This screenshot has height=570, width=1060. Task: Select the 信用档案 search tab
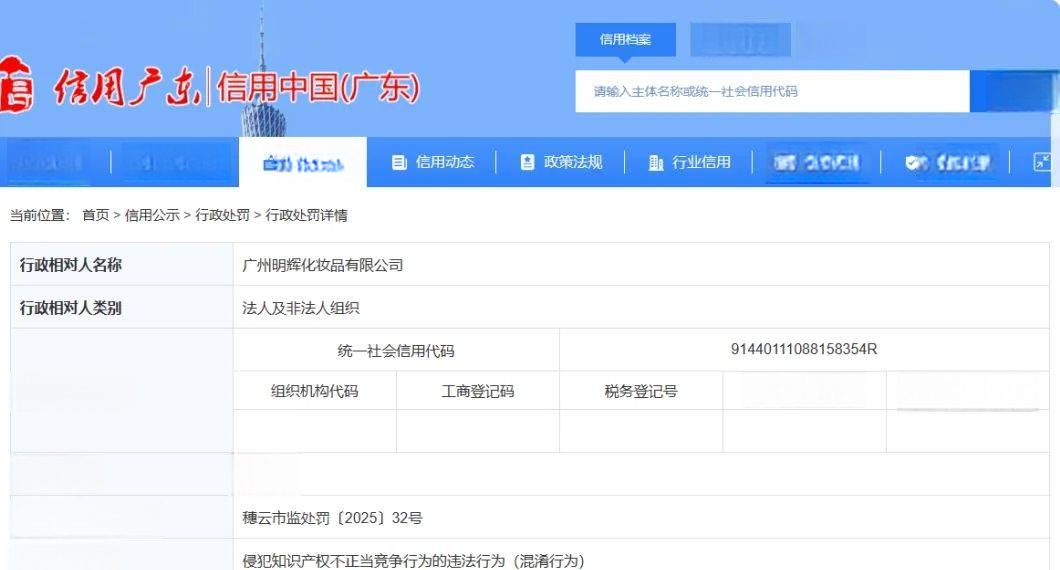[625, 39]
